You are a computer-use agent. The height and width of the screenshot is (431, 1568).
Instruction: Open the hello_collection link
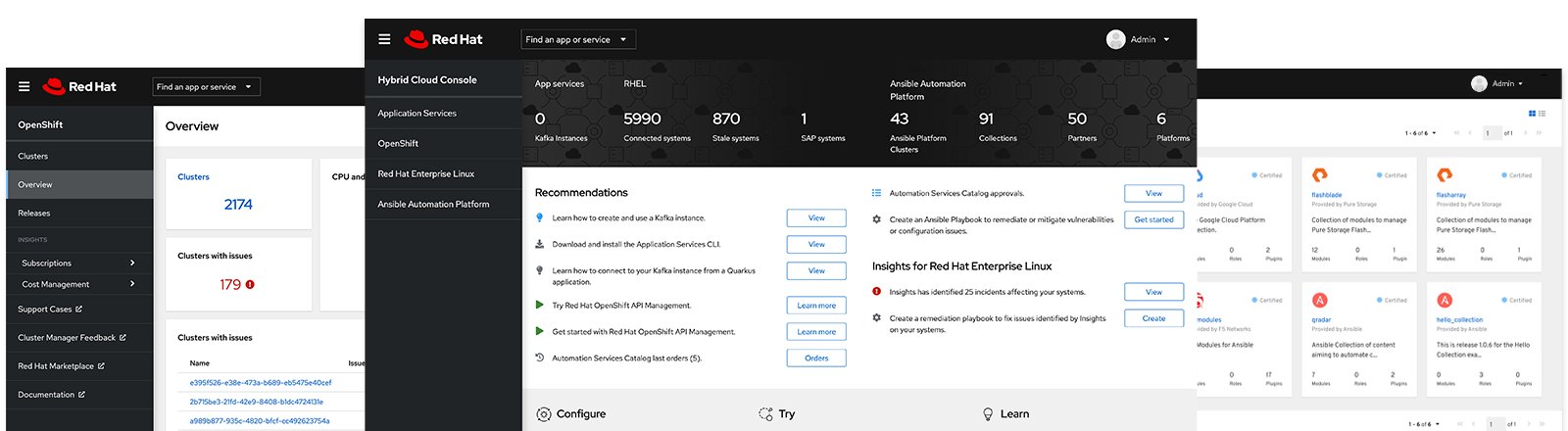coord(1459,320)
